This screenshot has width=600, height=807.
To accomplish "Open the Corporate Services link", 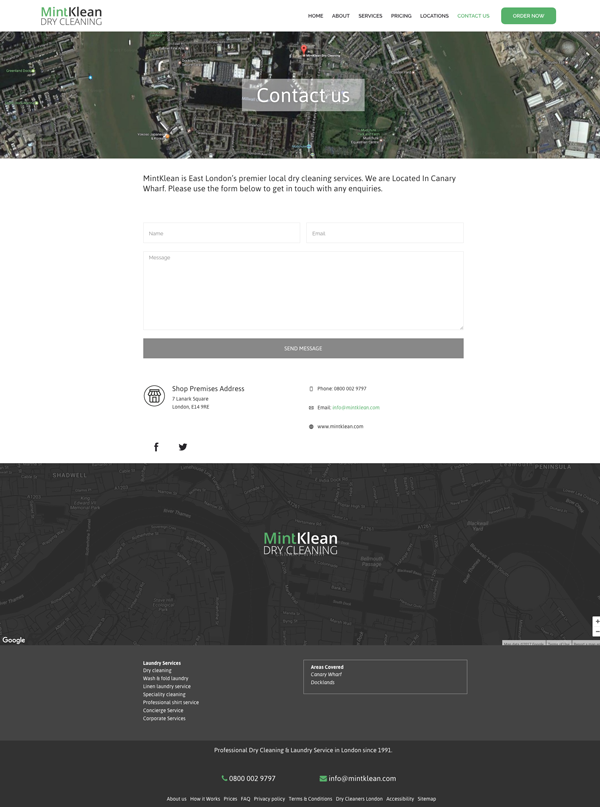I will (x=164, y=718).
